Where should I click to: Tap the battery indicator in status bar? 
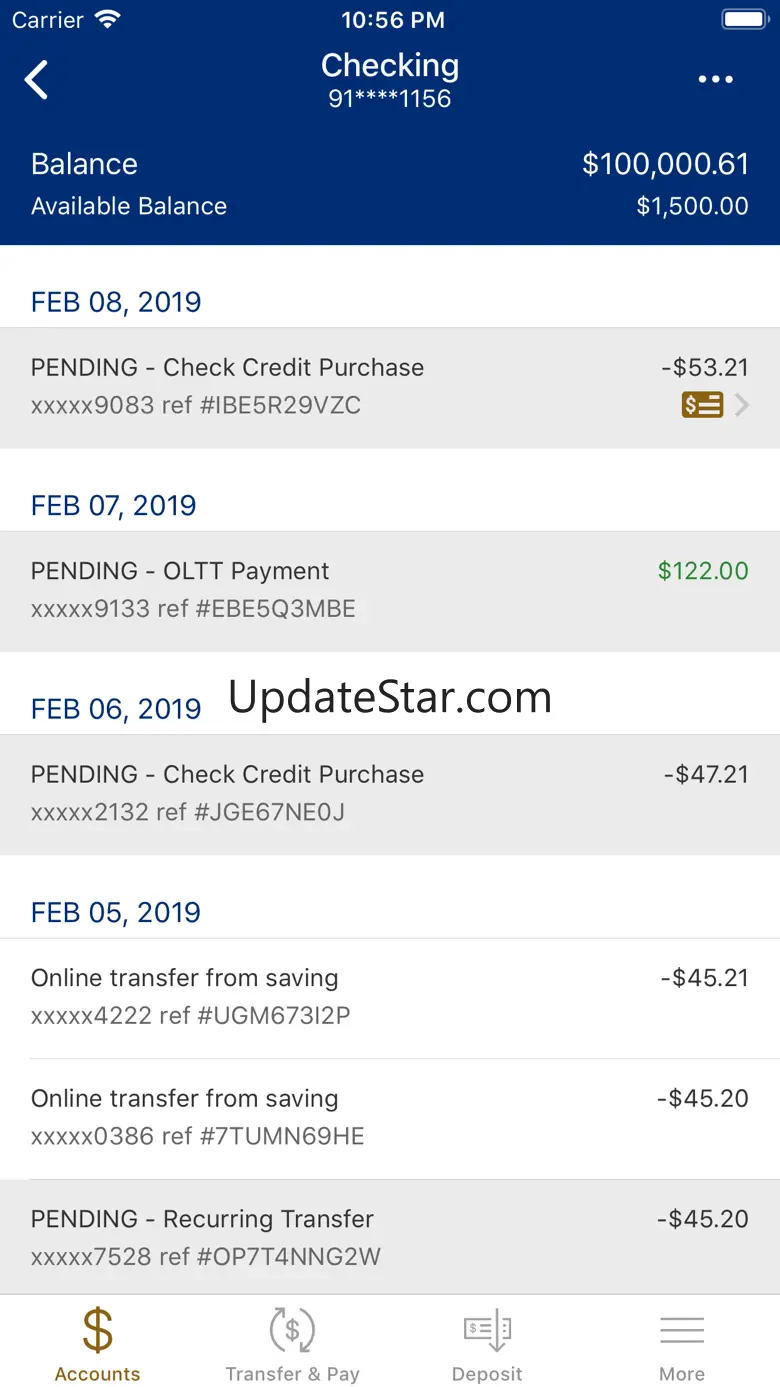click(x=743, y=19)
